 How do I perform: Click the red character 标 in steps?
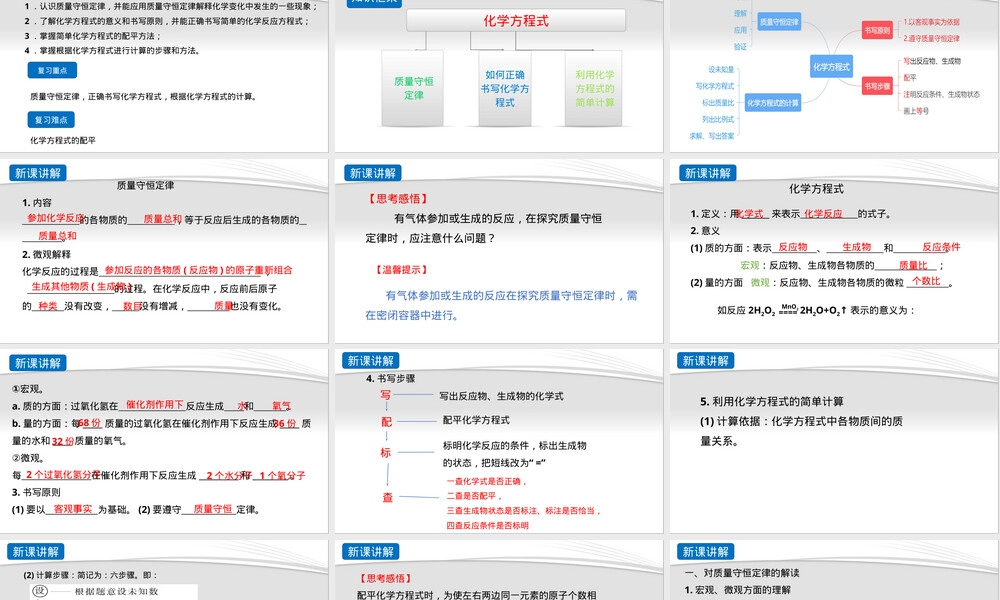[385, 452]
